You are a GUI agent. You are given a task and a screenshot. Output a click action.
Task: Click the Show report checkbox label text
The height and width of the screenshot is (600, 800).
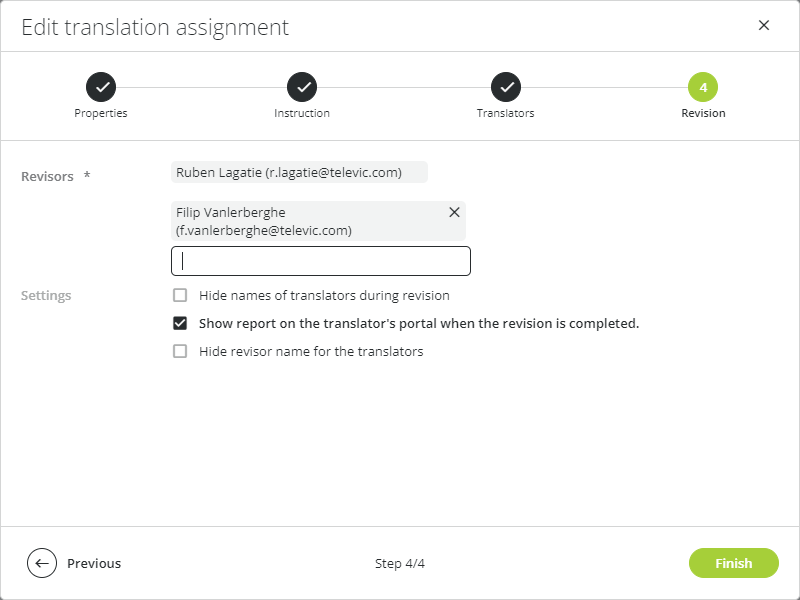point(419,323)
